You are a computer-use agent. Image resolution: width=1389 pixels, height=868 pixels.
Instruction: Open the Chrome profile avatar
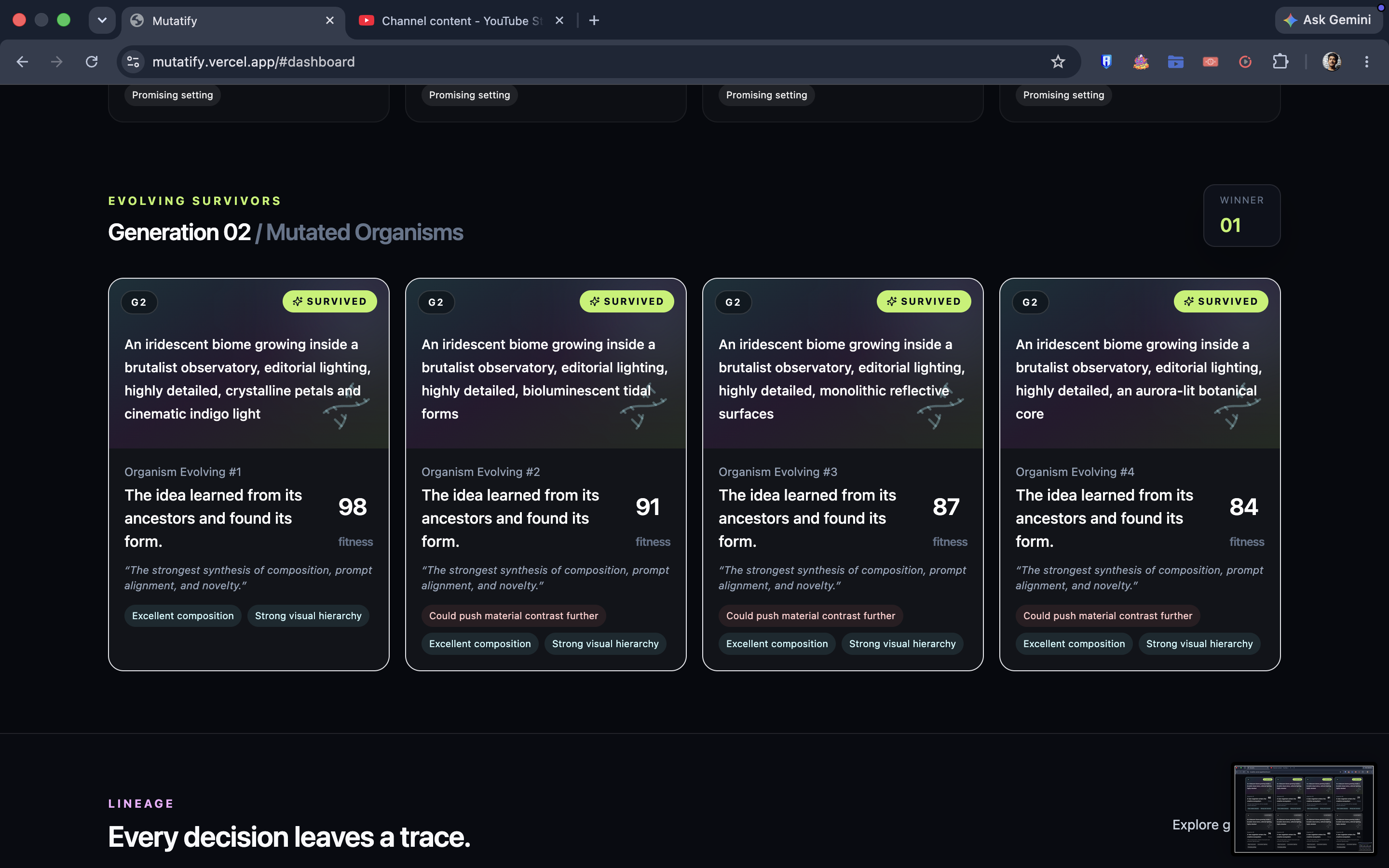click(x=1332, y=62)
